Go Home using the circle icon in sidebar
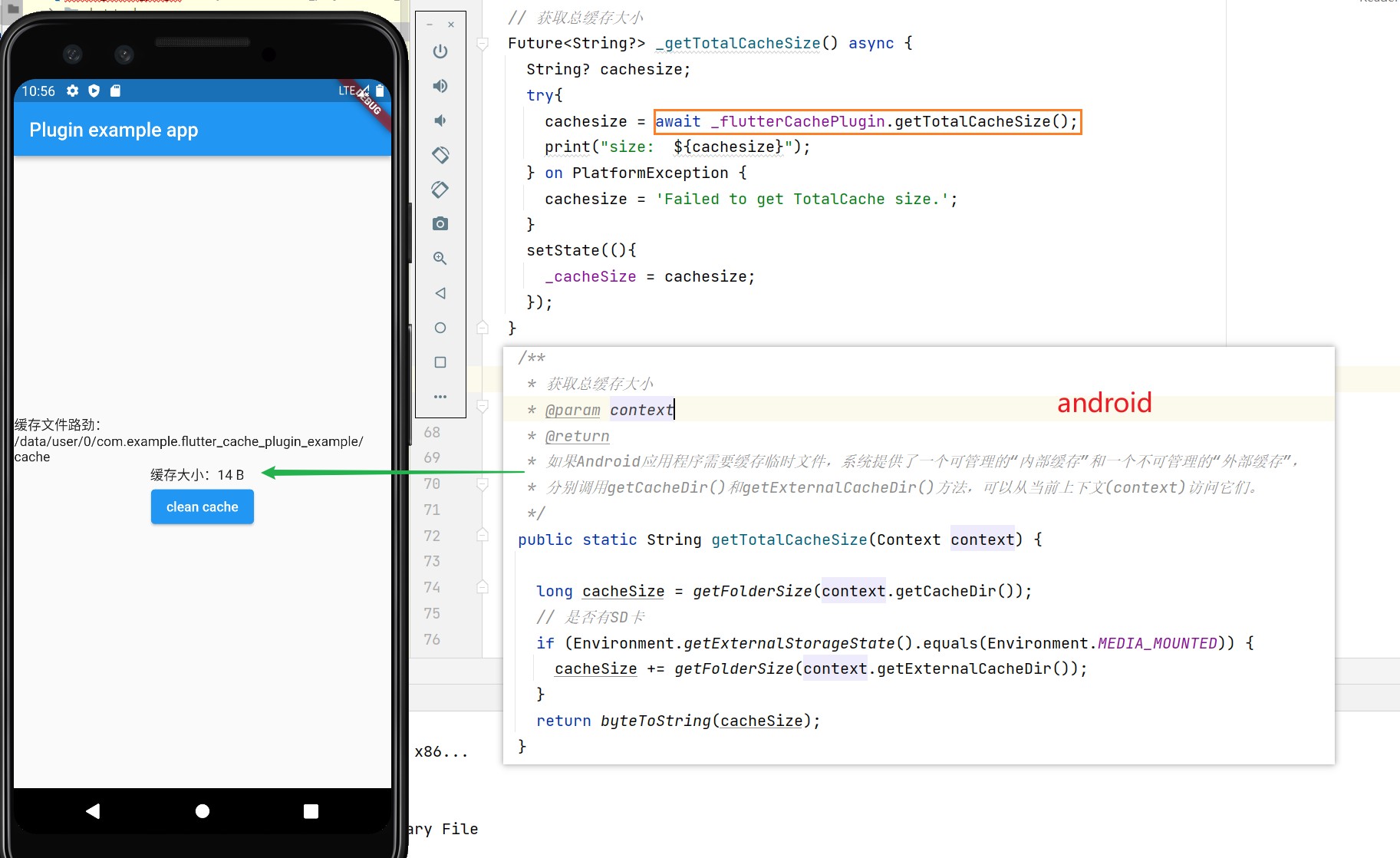1400x858 pixels. click(440, 328)
